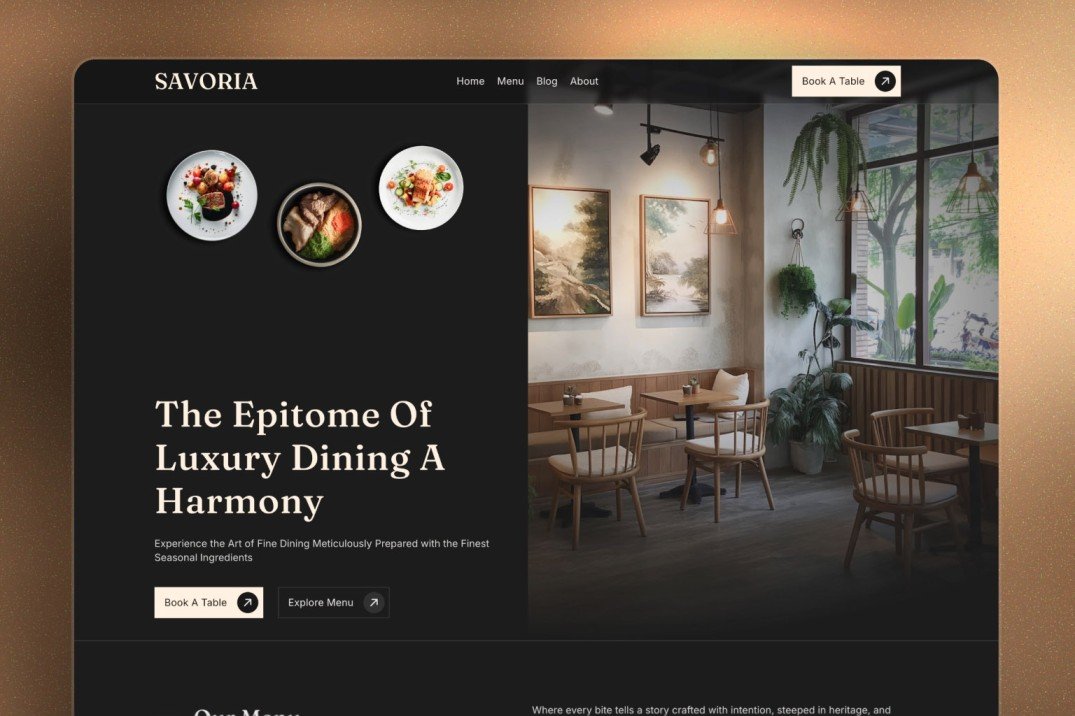The height and width of the screenshot is (716, 1075).
Task: Click the Epitome Of Luxury Dining heading
Action: click(300, 457)
